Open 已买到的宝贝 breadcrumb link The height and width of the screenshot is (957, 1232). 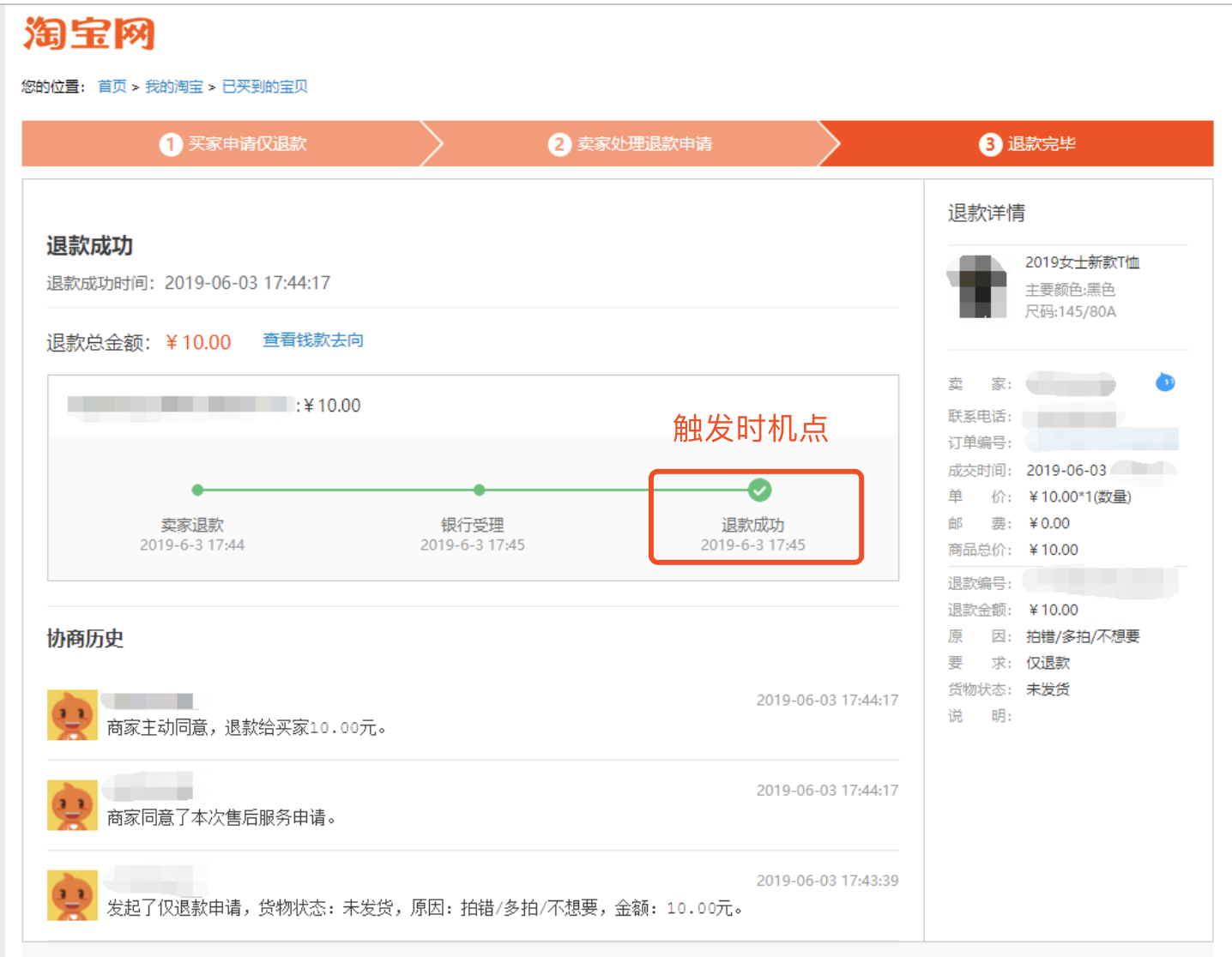[x=264, y=87]
